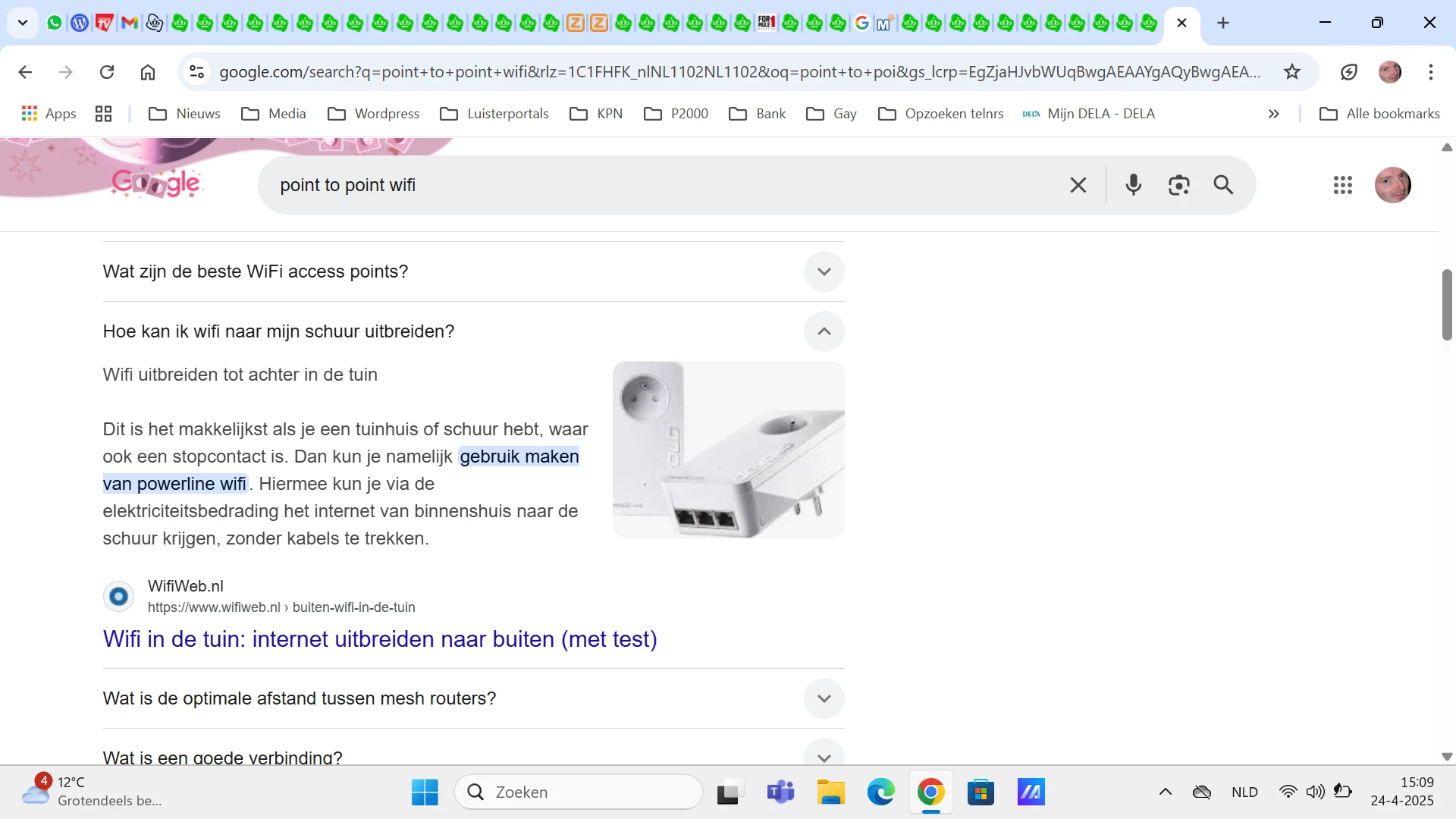Open site information icon in address bar
The image size is (1456, 819).
pos(196,72)
